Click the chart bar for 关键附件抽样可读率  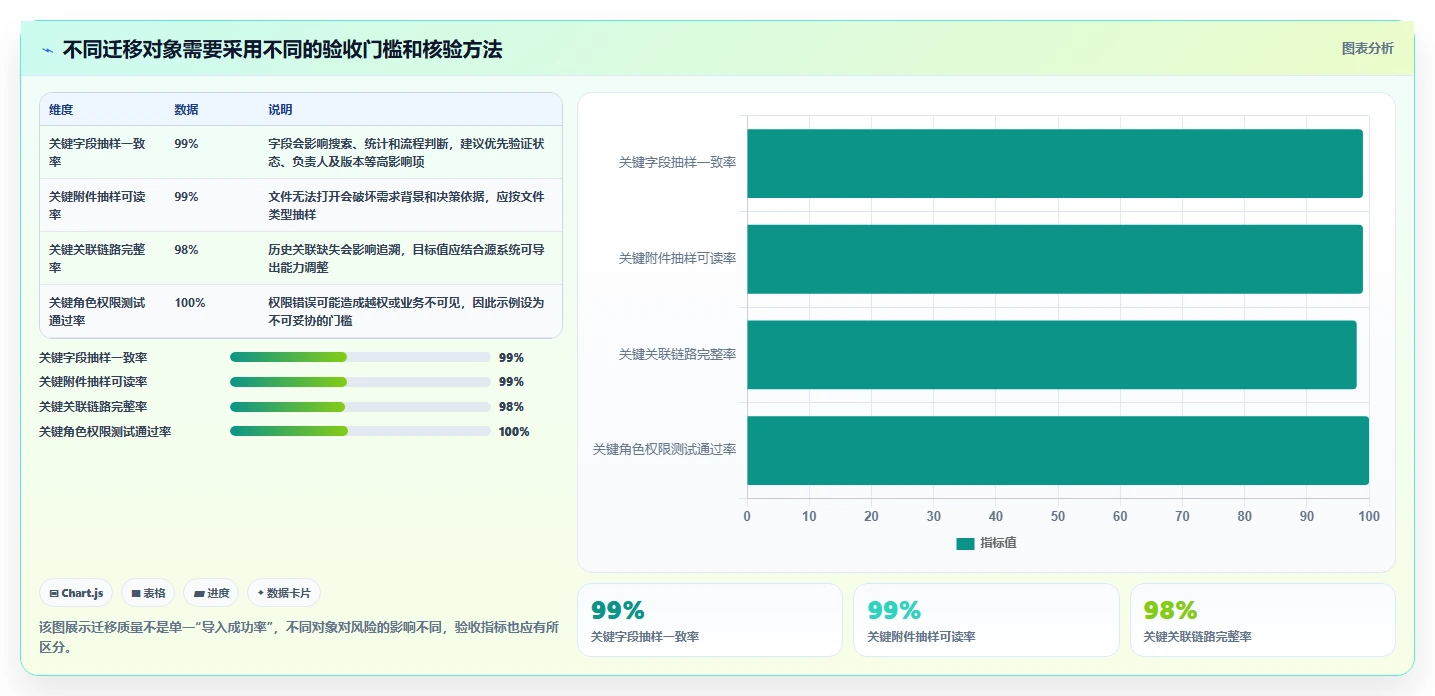click(x=1055, y=259)
